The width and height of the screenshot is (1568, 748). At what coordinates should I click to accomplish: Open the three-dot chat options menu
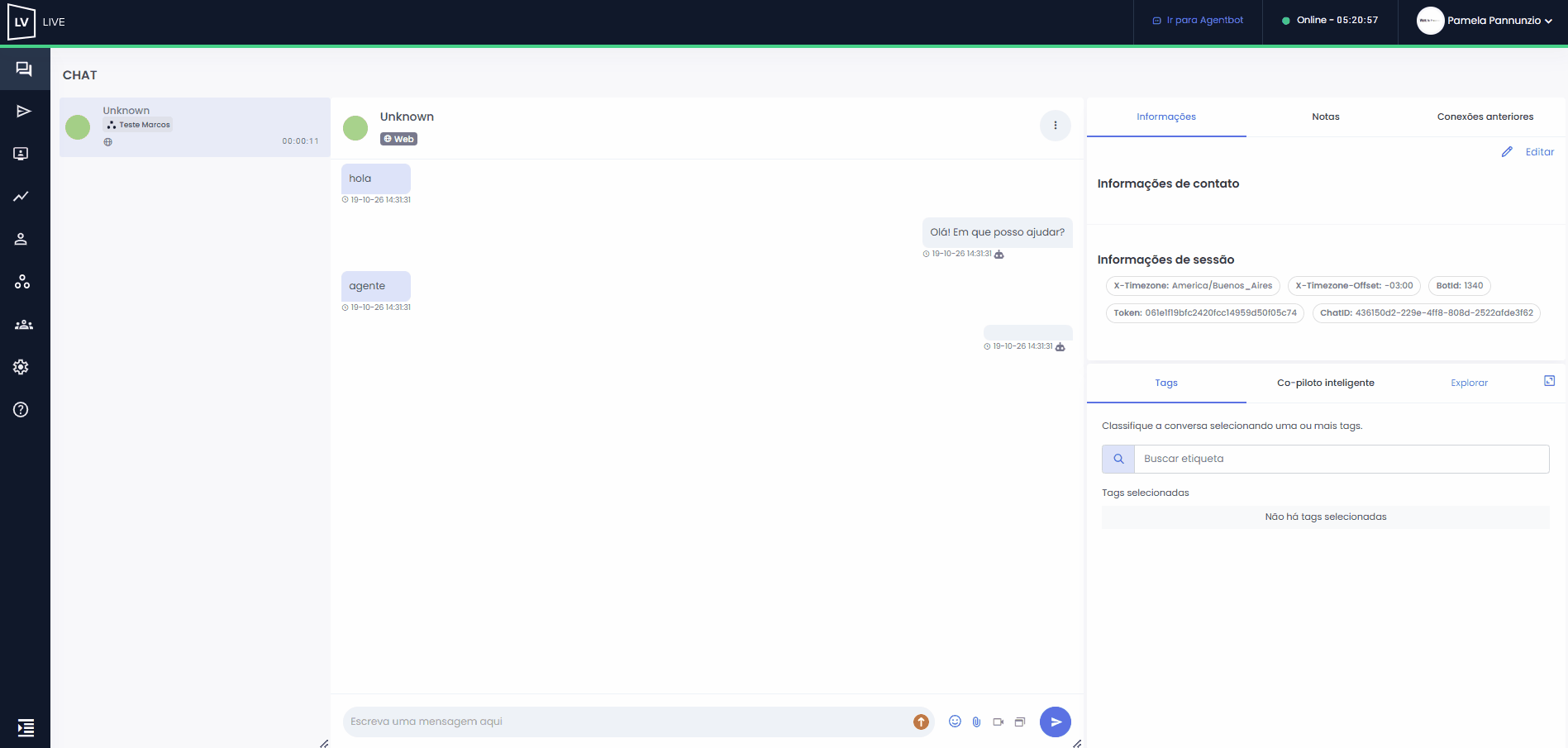[x=1056, y=126]
